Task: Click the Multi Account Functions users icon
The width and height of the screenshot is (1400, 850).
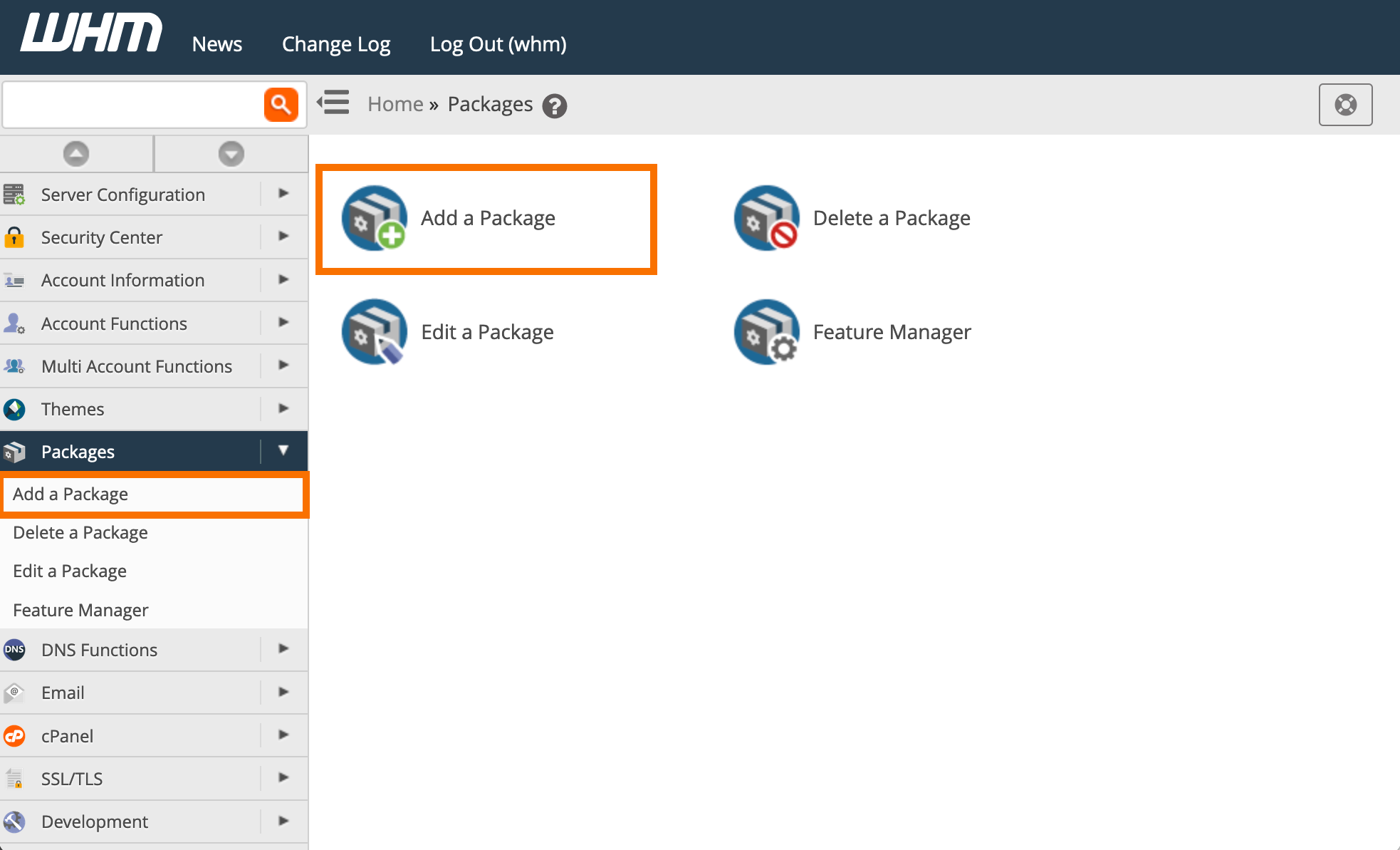Action: point(14,366)
